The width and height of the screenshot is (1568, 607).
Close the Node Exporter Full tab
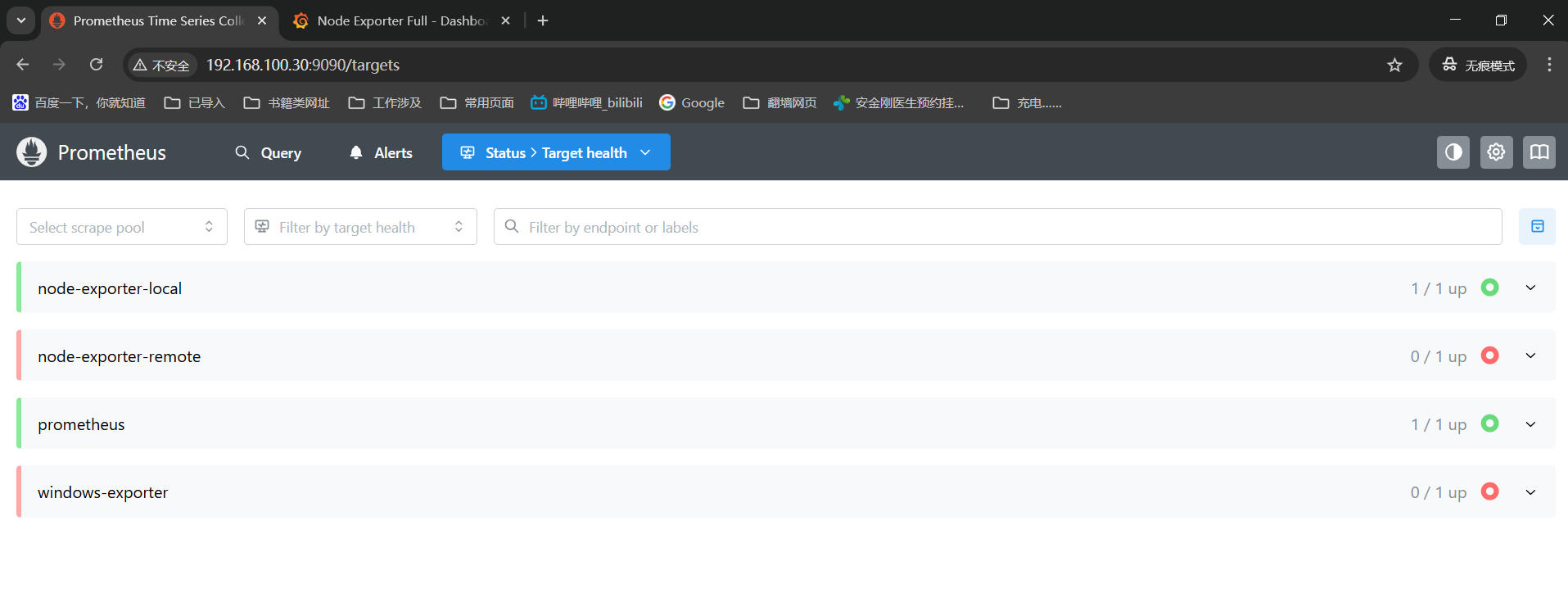pos(505,20)
